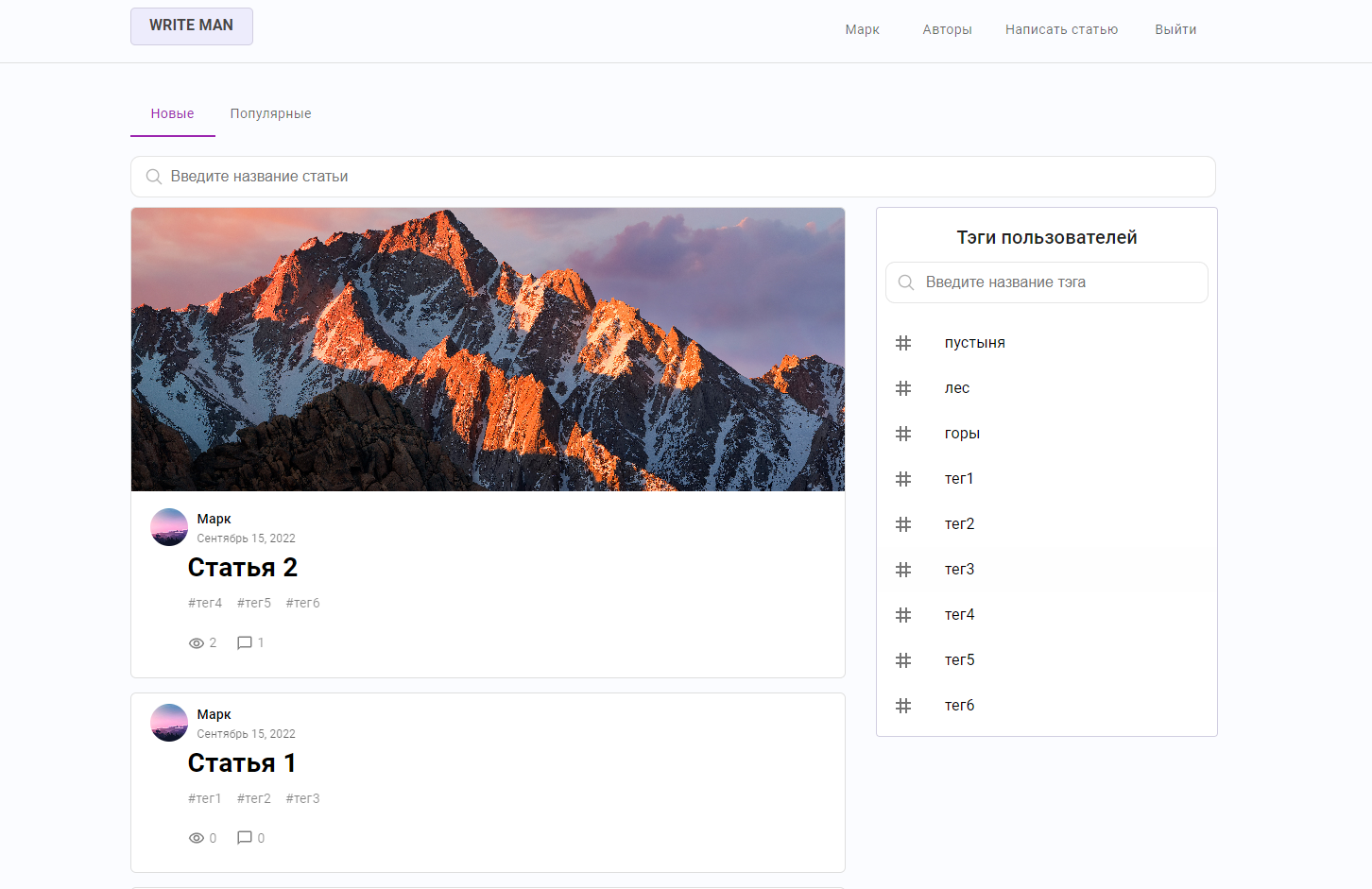Screen dimensions: 1372x889
Task: Click Марк's avatar thumbnail on Статья 1
Action: (x=168, y=723)
